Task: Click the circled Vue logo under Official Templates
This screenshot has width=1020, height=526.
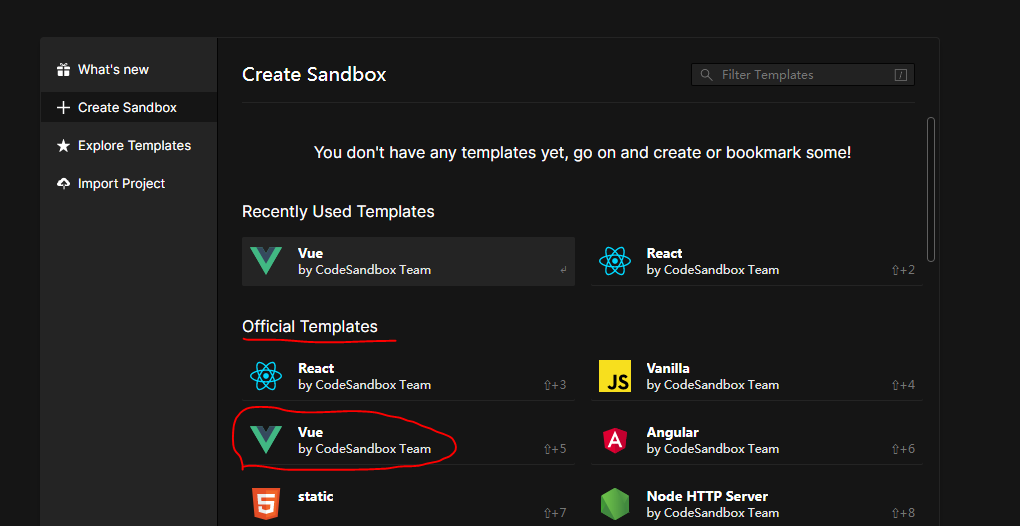Action: [266, 440]
